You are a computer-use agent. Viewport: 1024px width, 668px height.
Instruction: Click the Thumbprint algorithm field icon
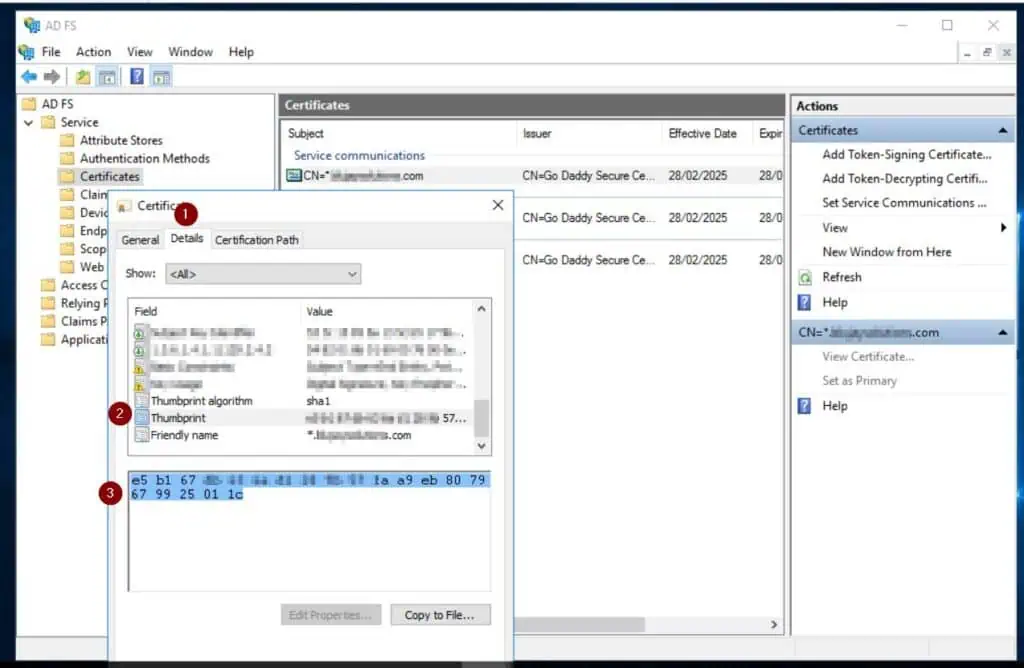141,400
